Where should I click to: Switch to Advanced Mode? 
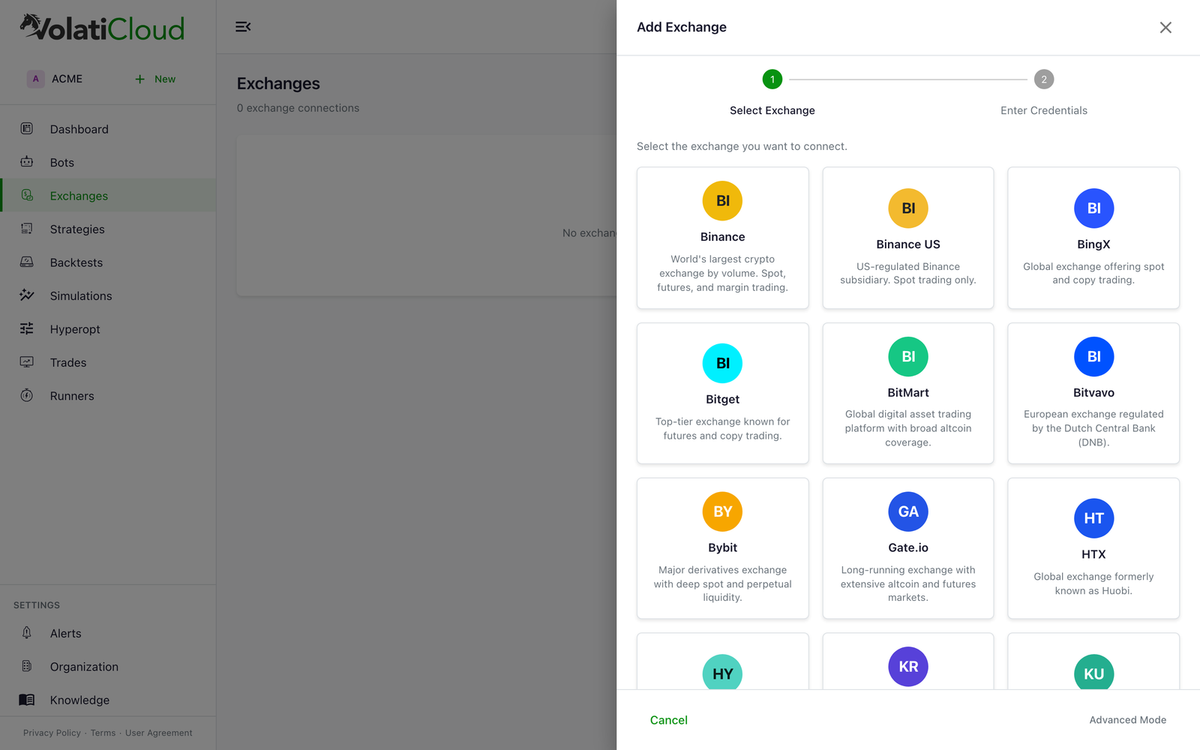point(1128,720)
